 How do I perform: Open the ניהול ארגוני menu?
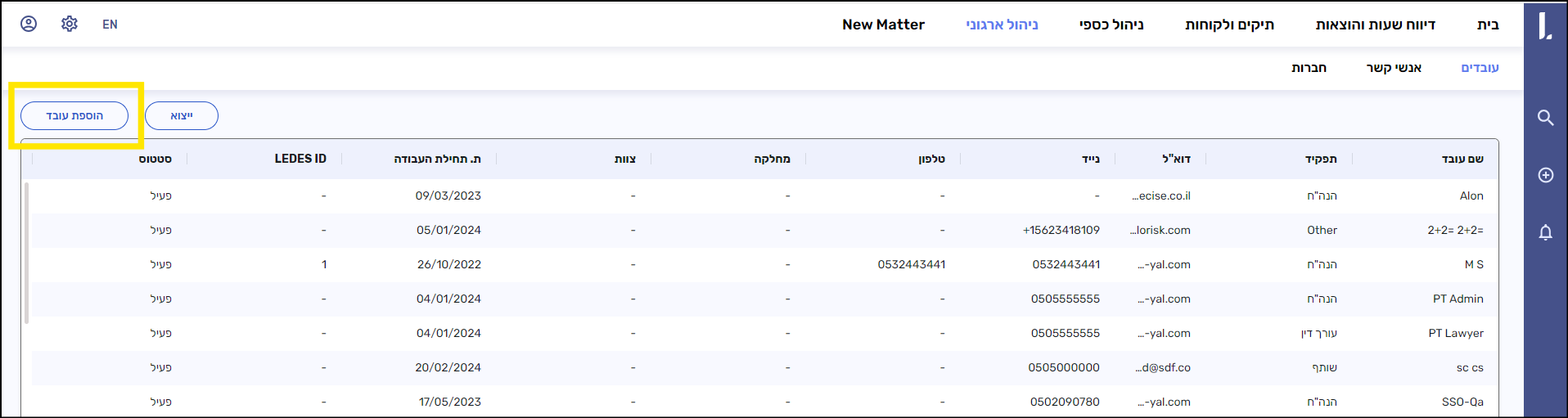point(1002,25)
